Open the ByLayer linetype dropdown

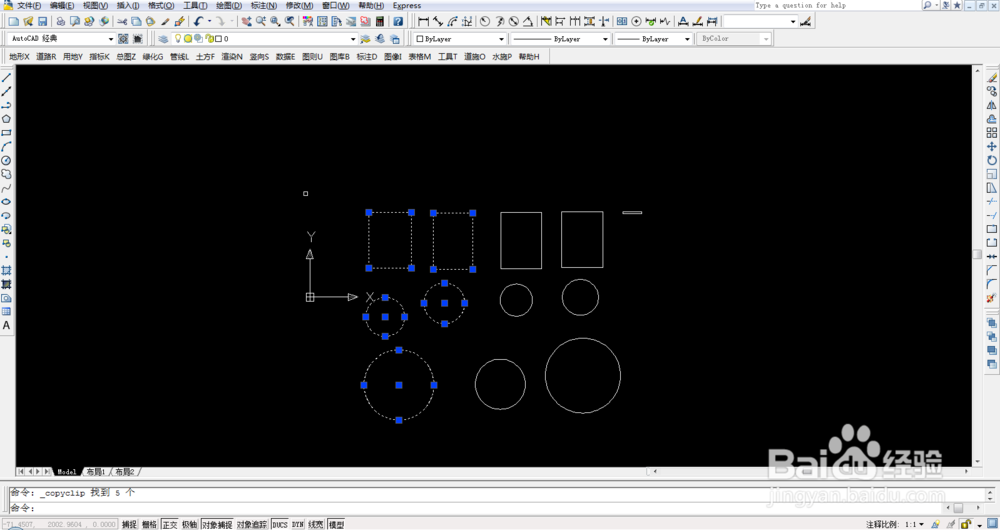[x=561, y=39]
